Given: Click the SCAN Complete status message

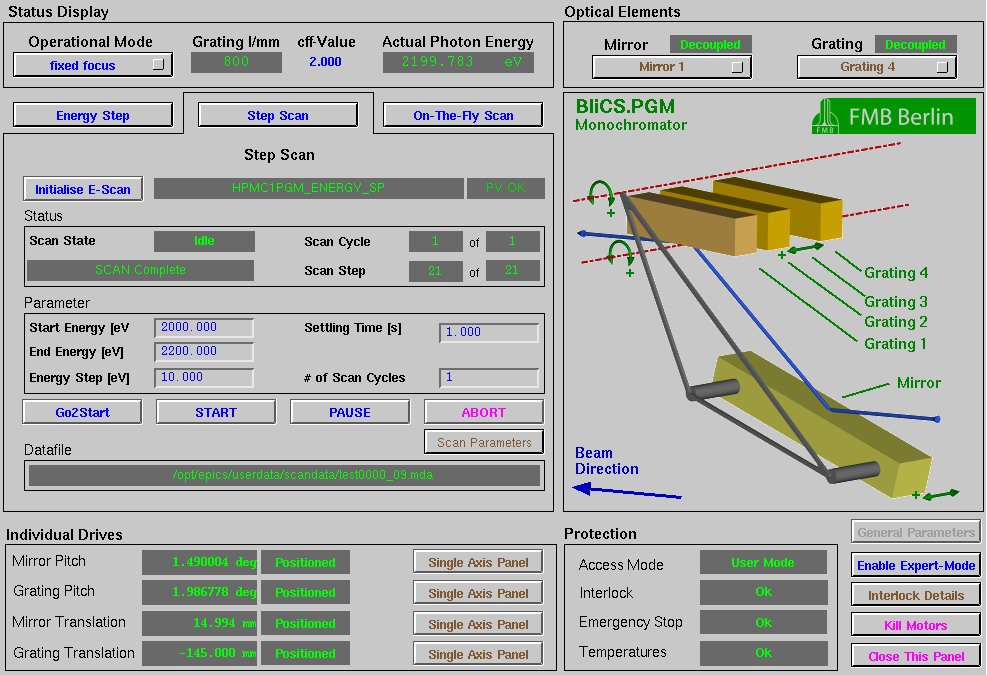Looking at the screenshot, I should pyautogui.click(x=140, y=269).
